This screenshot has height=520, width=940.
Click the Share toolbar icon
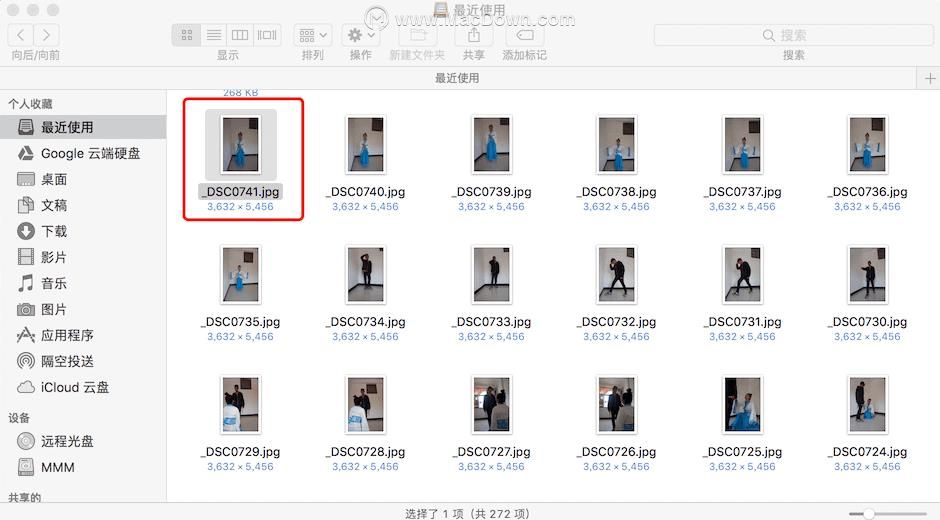tap(474, 35)
